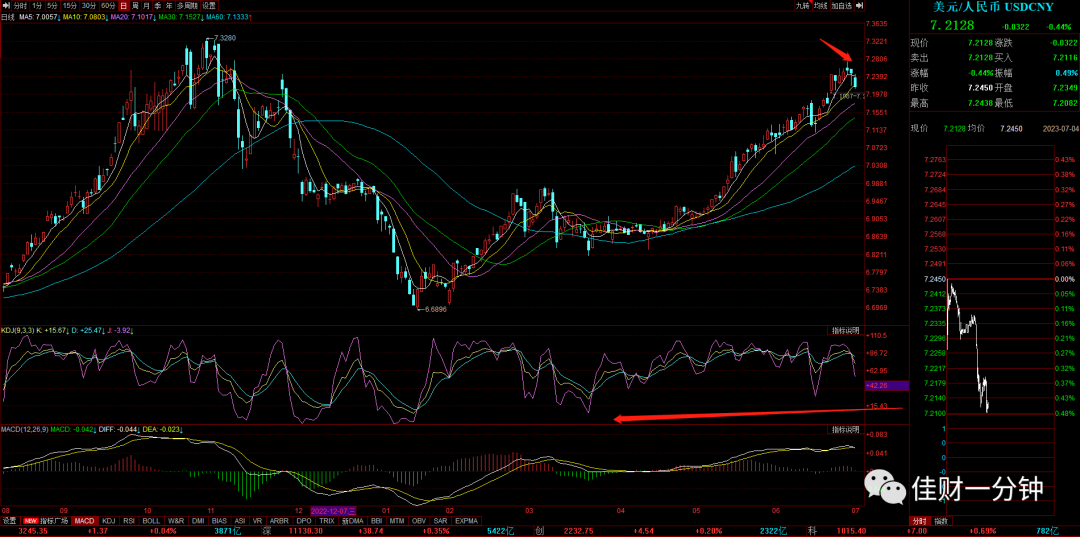Add symbol via 加自选 button
Viewport: 1080px width, 537px height.
click(x=842, y=6)
